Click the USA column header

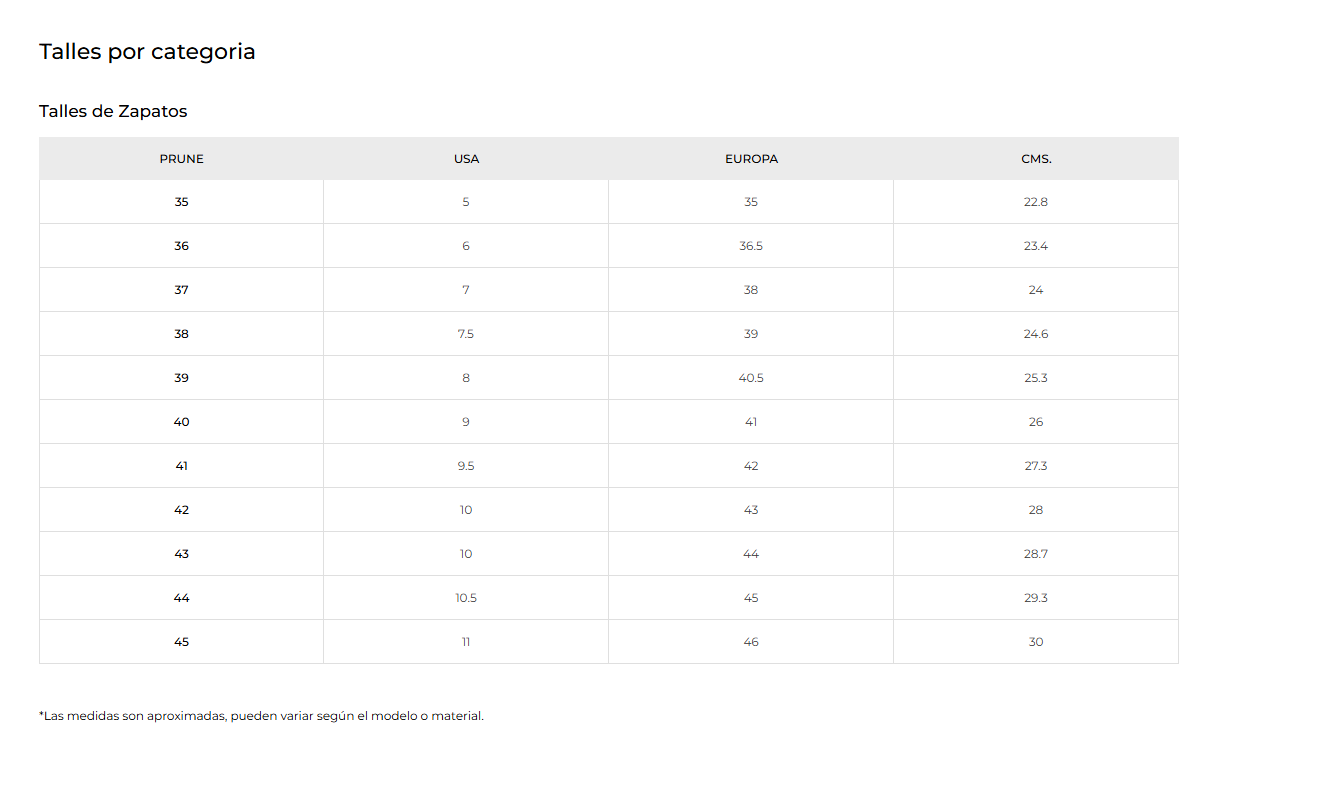pos(466,159)
